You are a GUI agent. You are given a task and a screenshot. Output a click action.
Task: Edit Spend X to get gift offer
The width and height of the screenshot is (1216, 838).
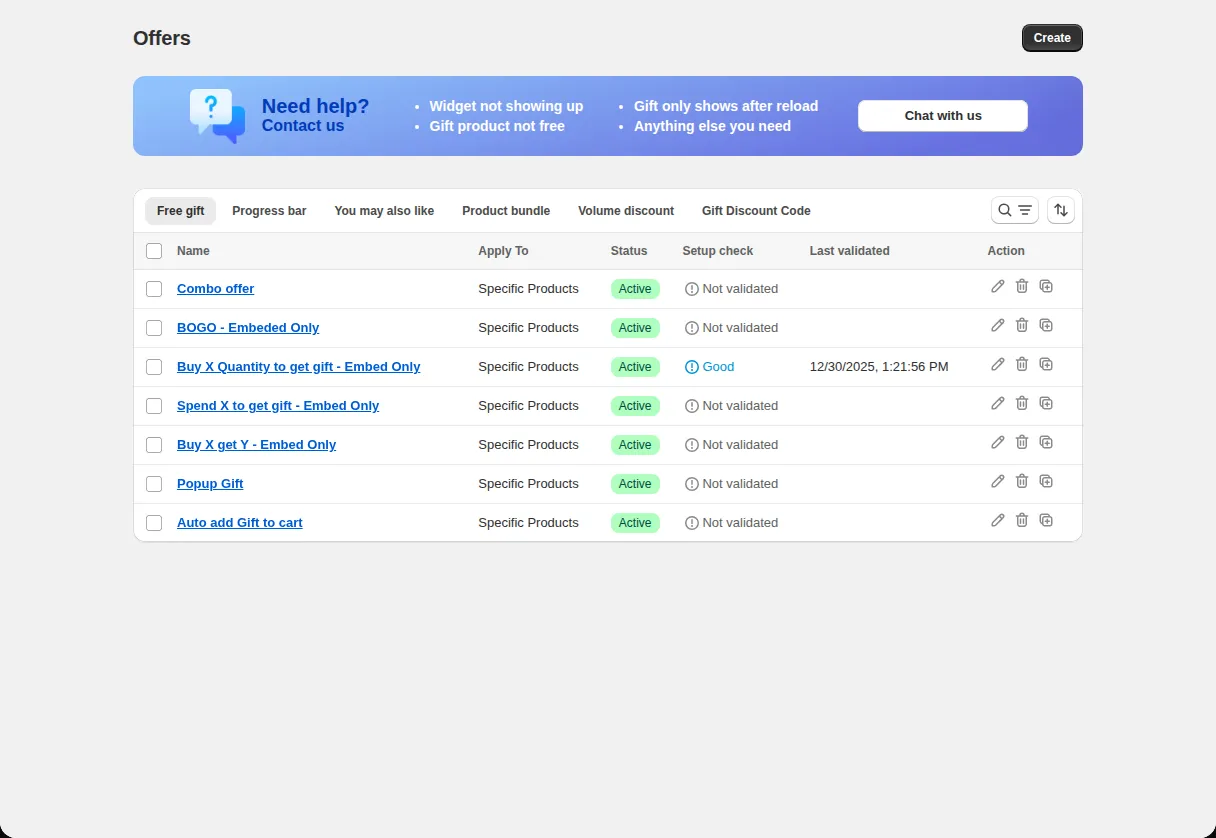(x=997, y=403)
